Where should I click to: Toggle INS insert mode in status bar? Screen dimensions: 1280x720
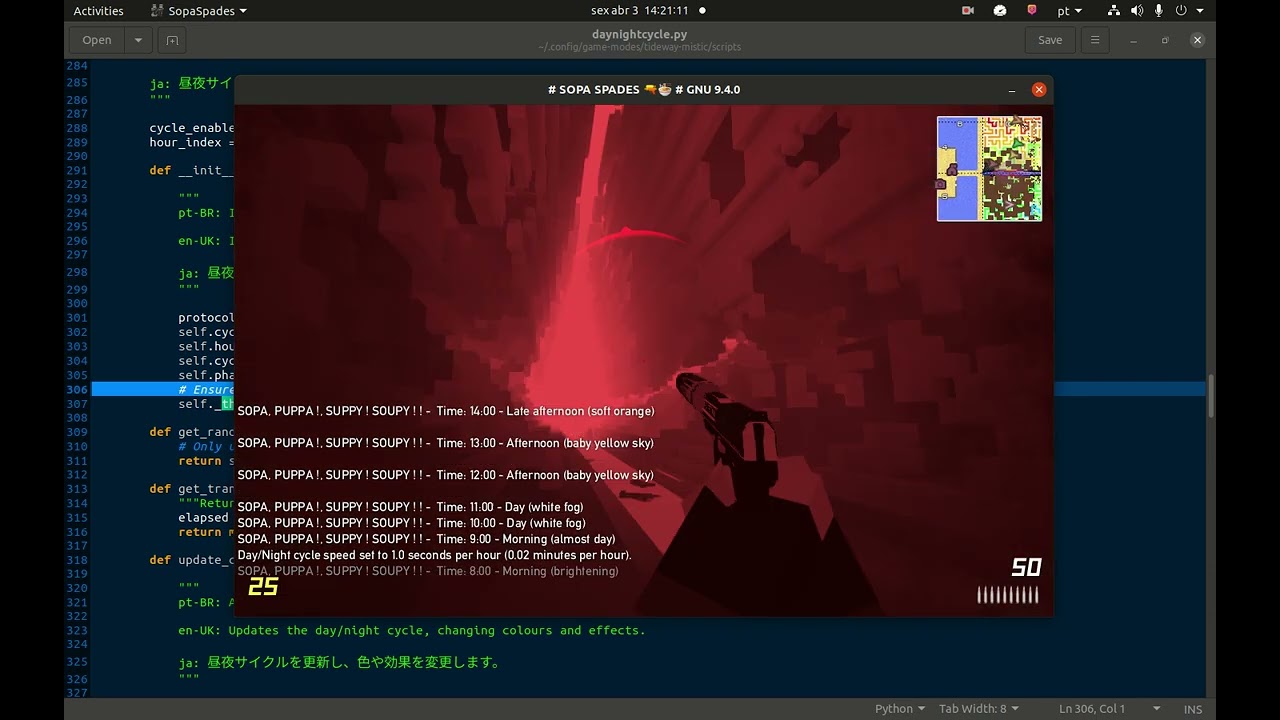[1192, 708]
